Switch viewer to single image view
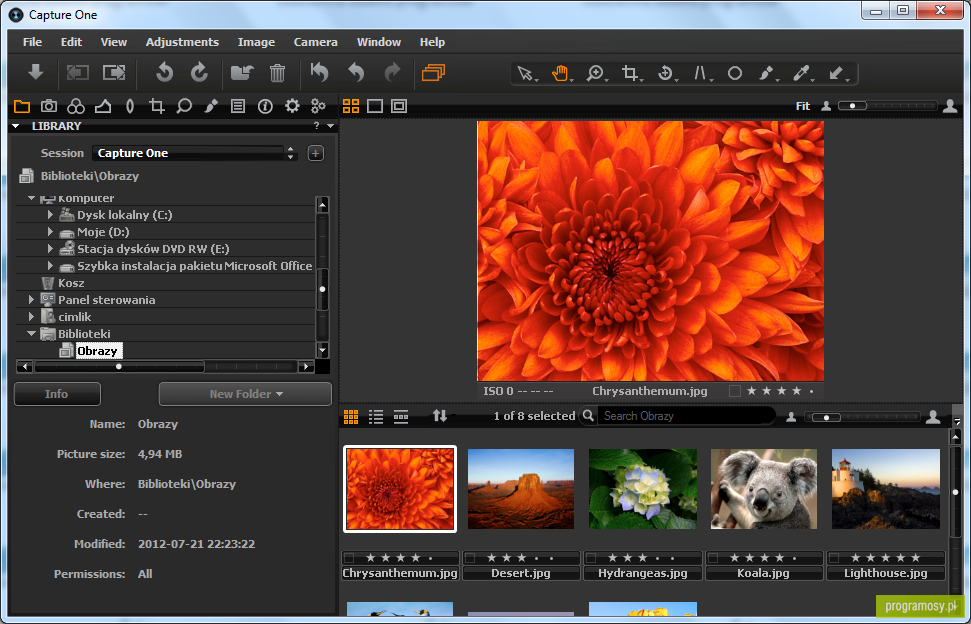Image resolution: width=971 pixels, height=624 pixels. tap(375, 106)
